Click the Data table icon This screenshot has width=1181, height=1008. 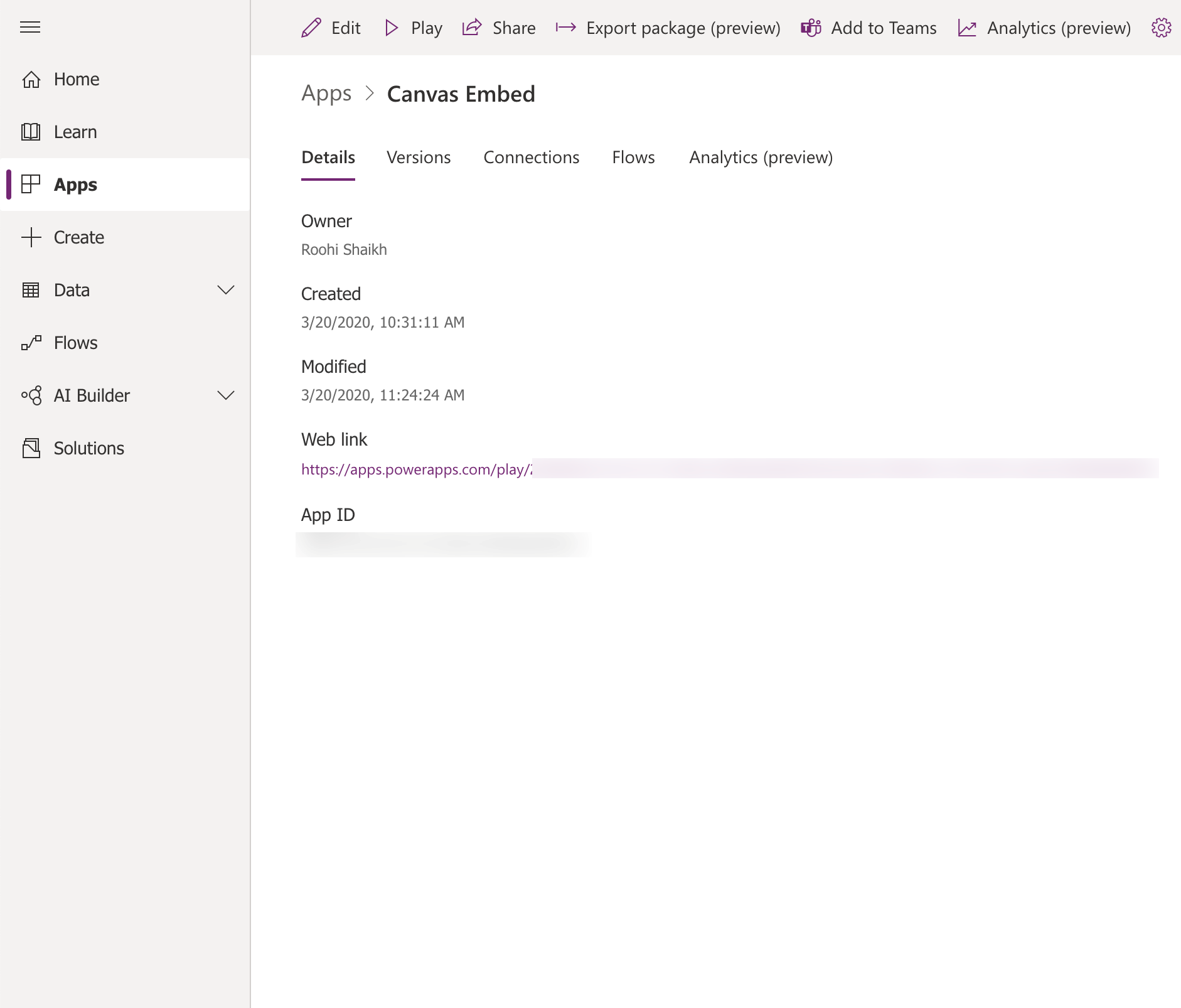pos(31,290)
